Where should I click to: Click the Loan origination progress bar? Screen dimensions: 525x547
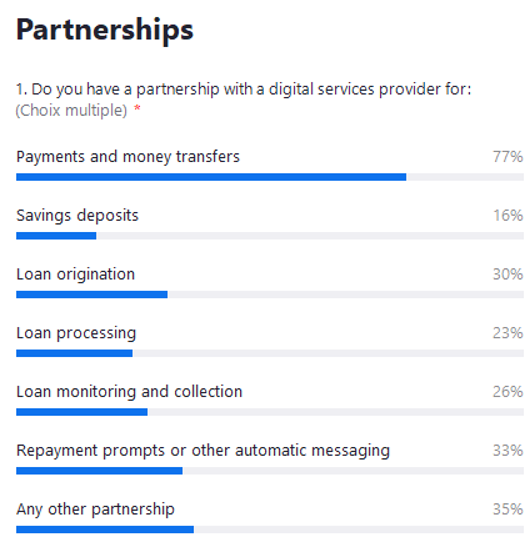pos(270,294)
